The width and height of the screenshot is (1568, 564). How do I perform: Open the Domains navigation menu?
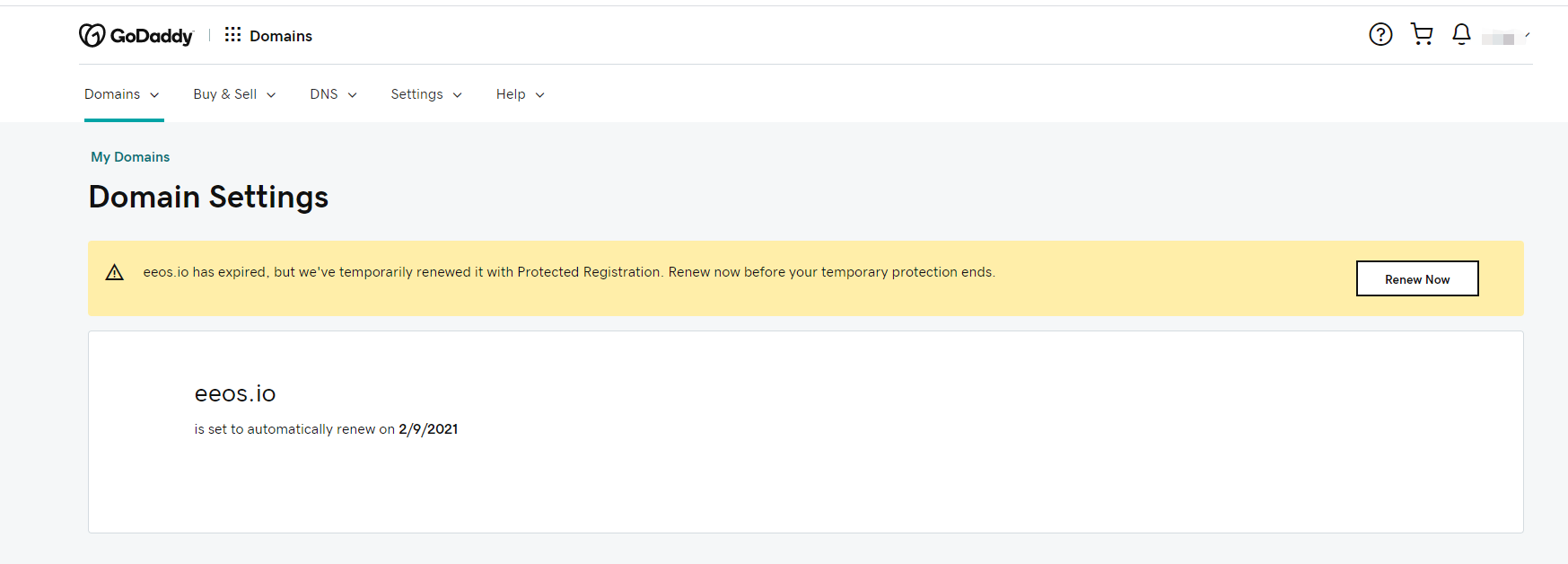(x=122, y=94)
